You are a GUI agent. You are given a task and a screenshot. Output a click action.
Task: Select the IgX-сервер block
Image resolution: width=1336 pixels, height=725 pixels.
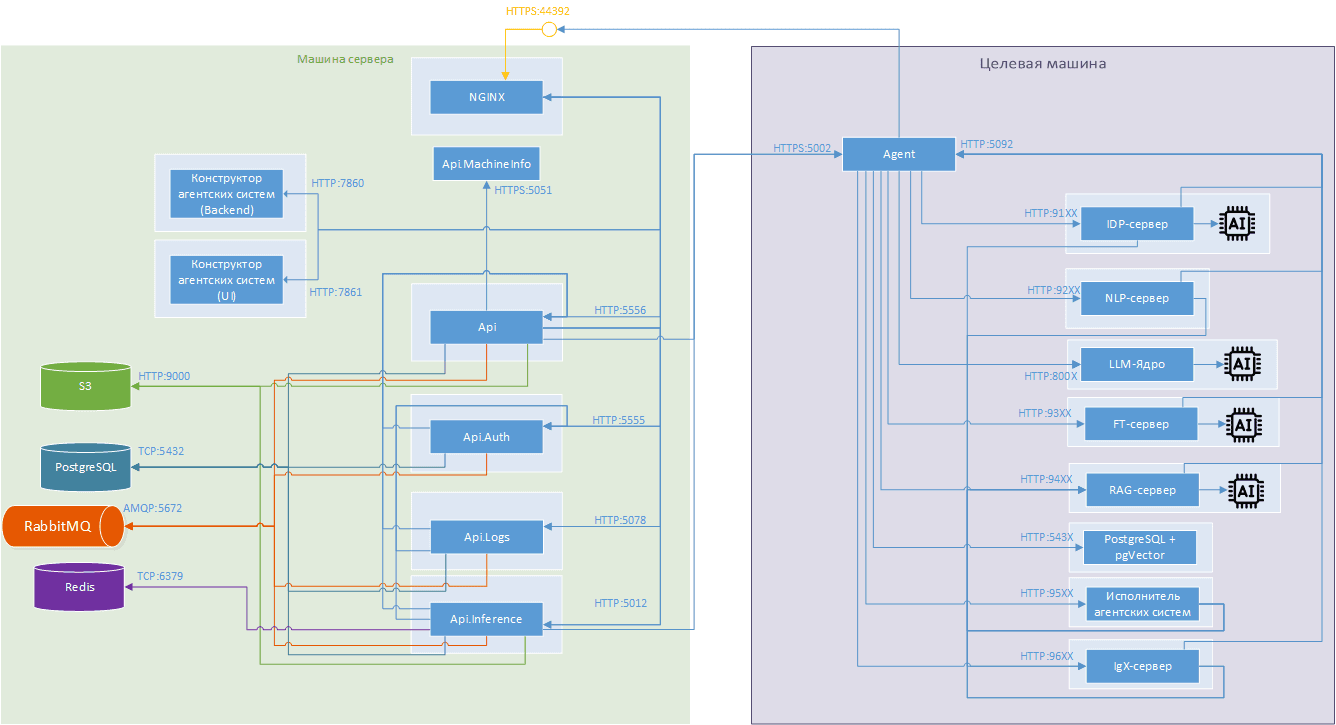coord(1141,665)
